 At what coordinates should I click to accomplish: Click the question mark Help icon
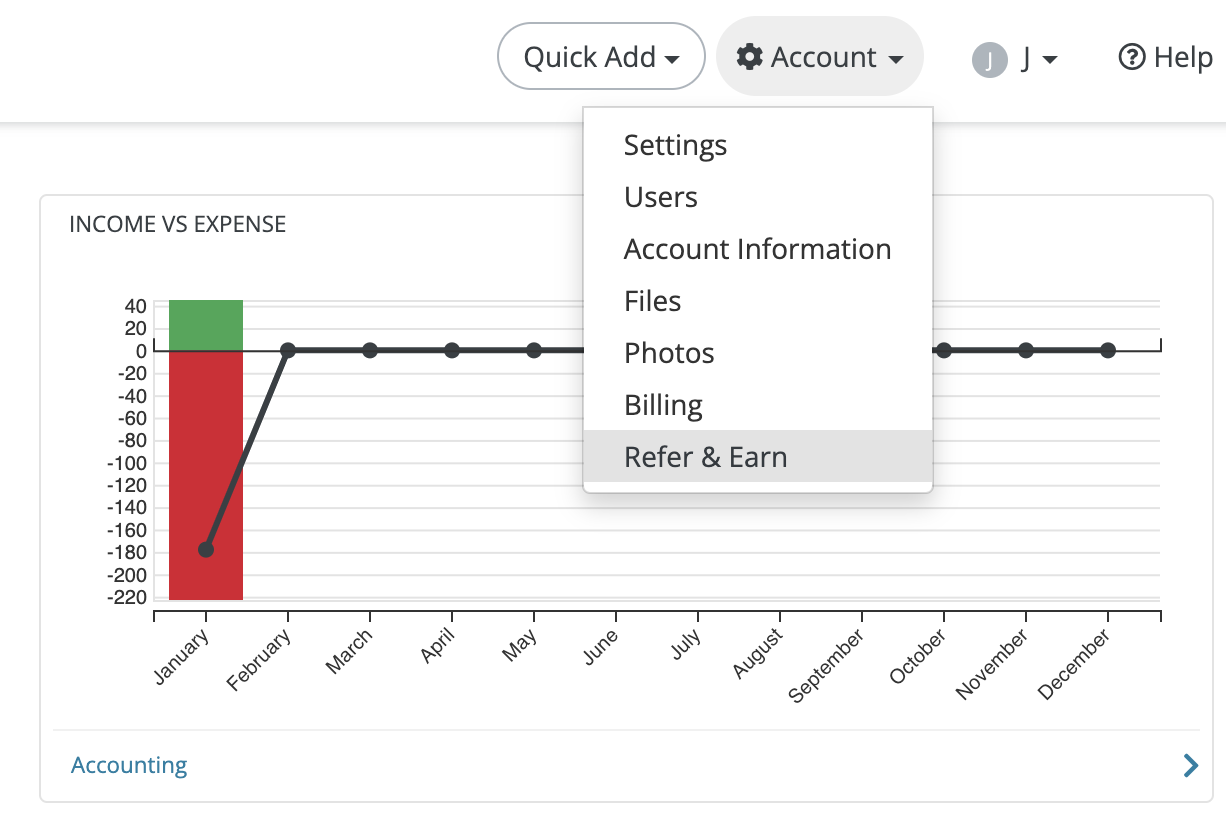pos(1131,57)
